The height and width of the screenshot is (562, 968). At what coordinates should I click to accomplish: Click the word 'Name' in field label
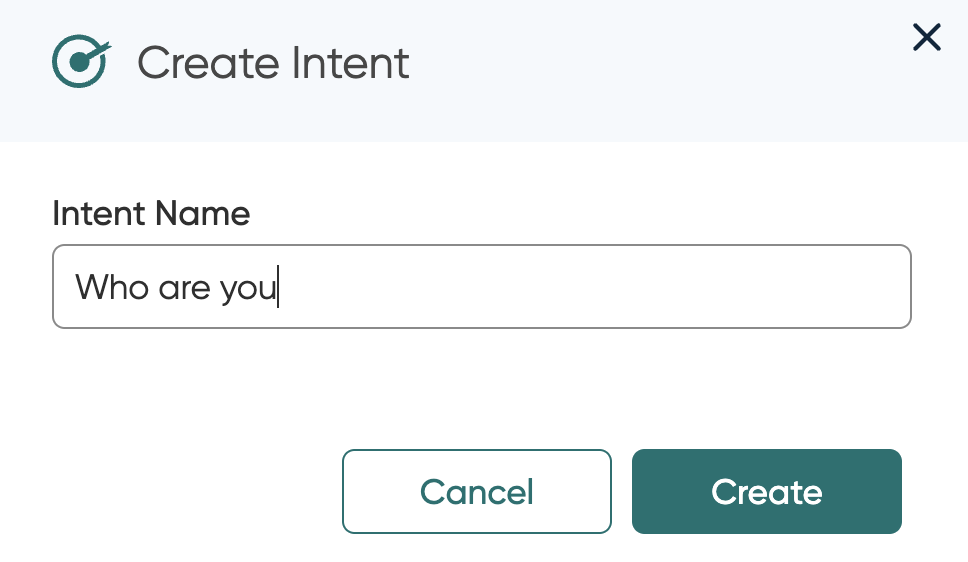202,214
